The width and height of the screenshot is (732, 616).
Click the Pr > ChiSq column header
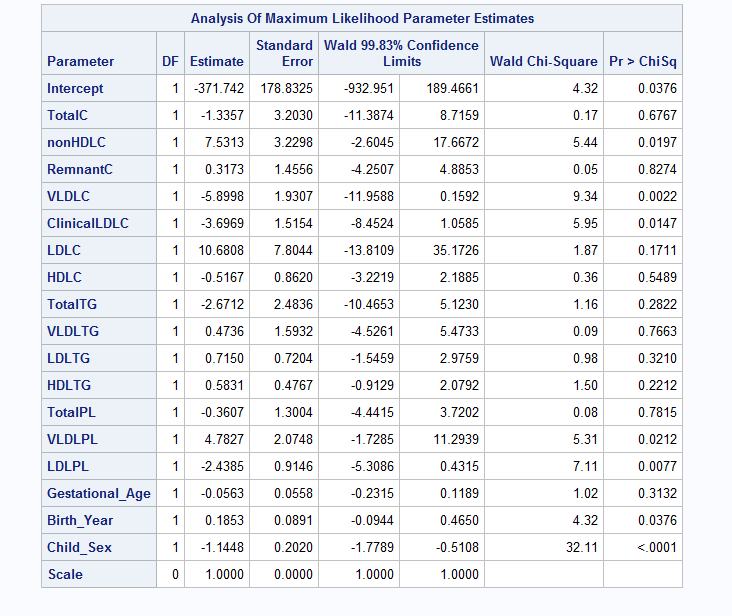coord(643,61)
